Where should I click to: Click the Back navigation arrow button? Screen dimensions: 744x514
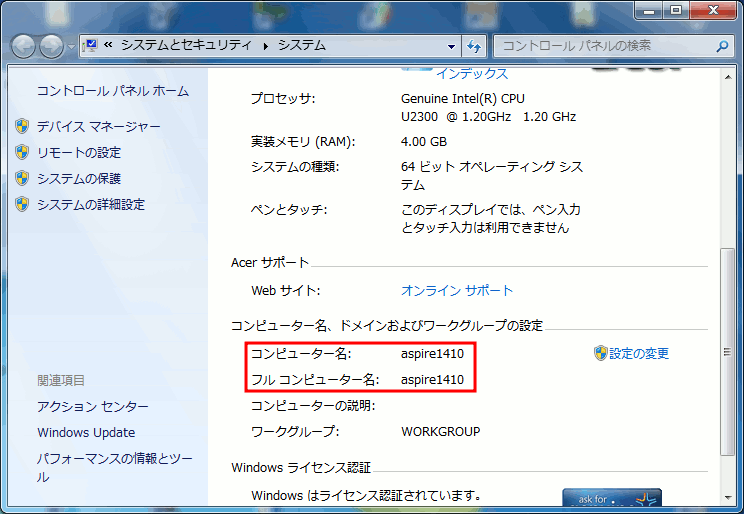(24, 46)
